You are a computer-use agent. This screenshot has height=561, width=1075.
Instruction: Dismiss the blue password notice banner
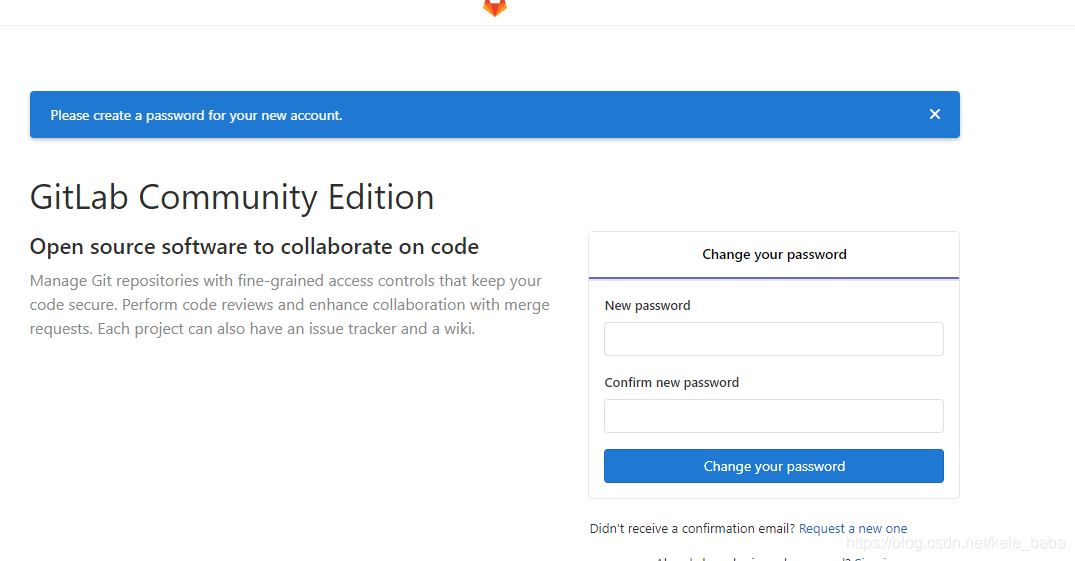click(x=934, y=115)
